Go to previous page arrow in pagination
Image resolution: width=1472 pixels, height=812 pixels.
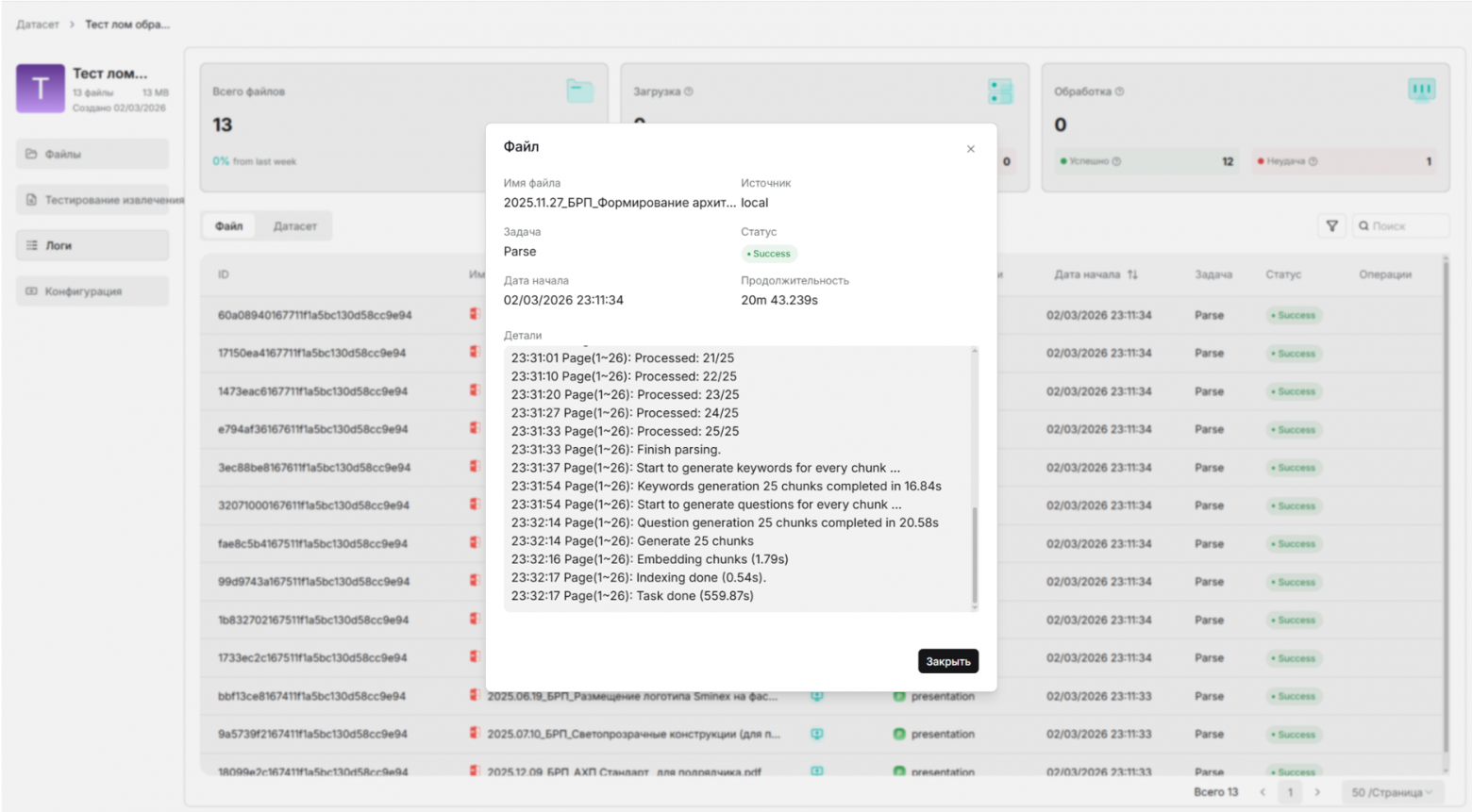1263,792
